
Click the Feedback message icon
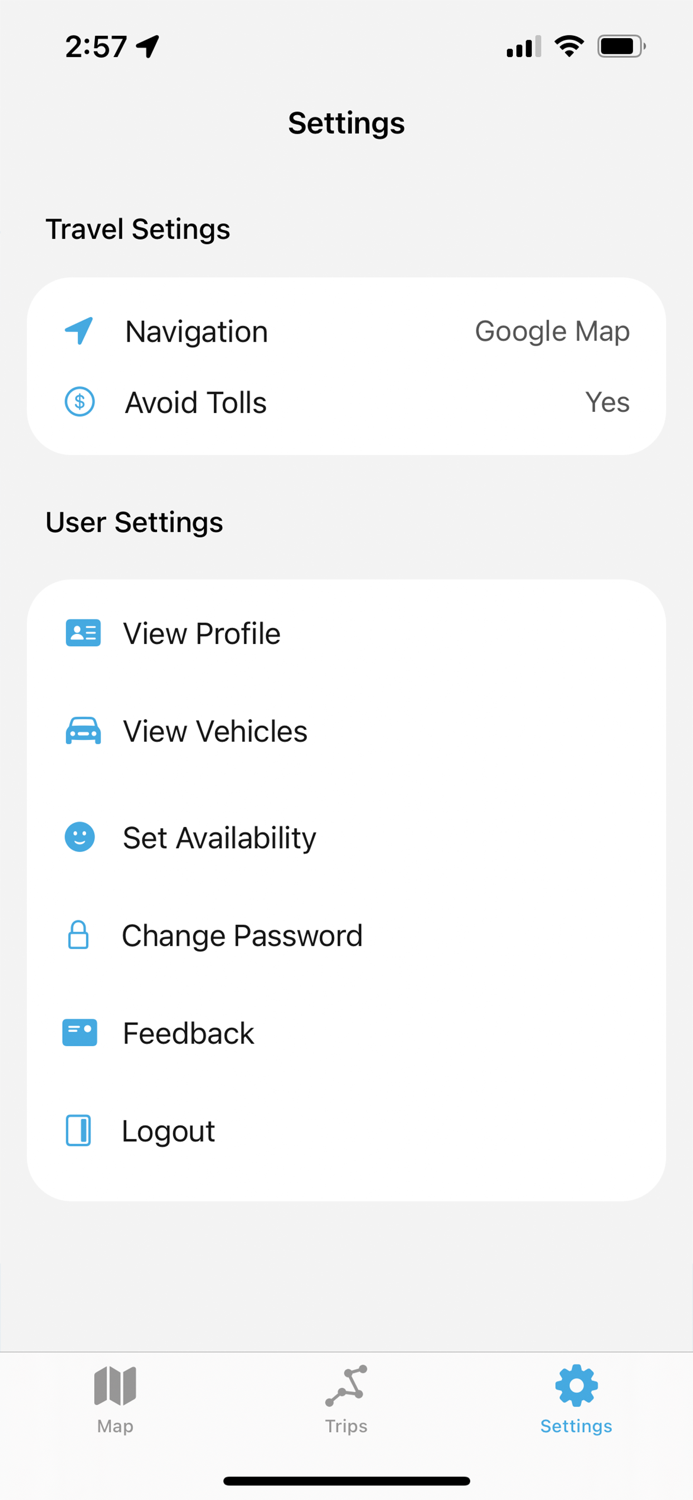click(x=80, y=1032)
